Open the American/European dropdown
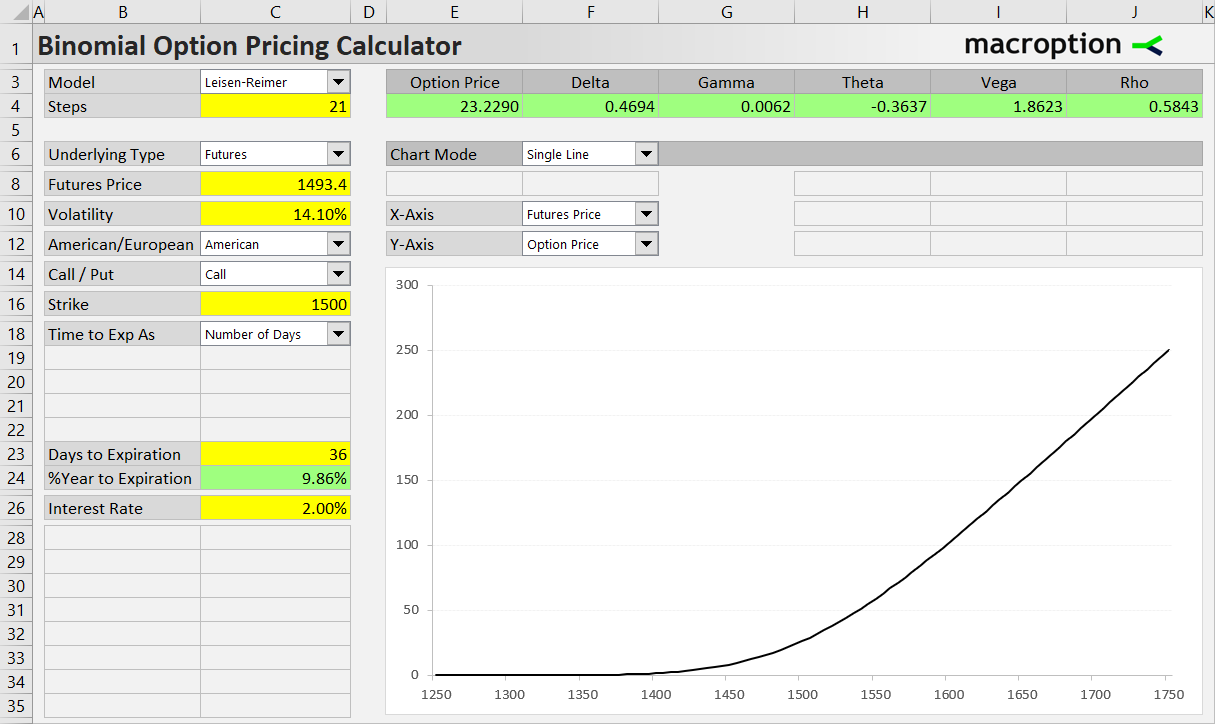1215x724 pixels. (339, 244)
